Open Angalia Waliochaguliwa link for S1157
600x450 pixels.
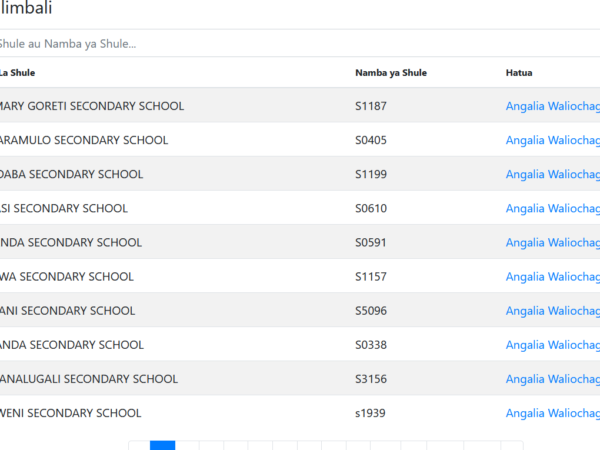coord(553,276)
